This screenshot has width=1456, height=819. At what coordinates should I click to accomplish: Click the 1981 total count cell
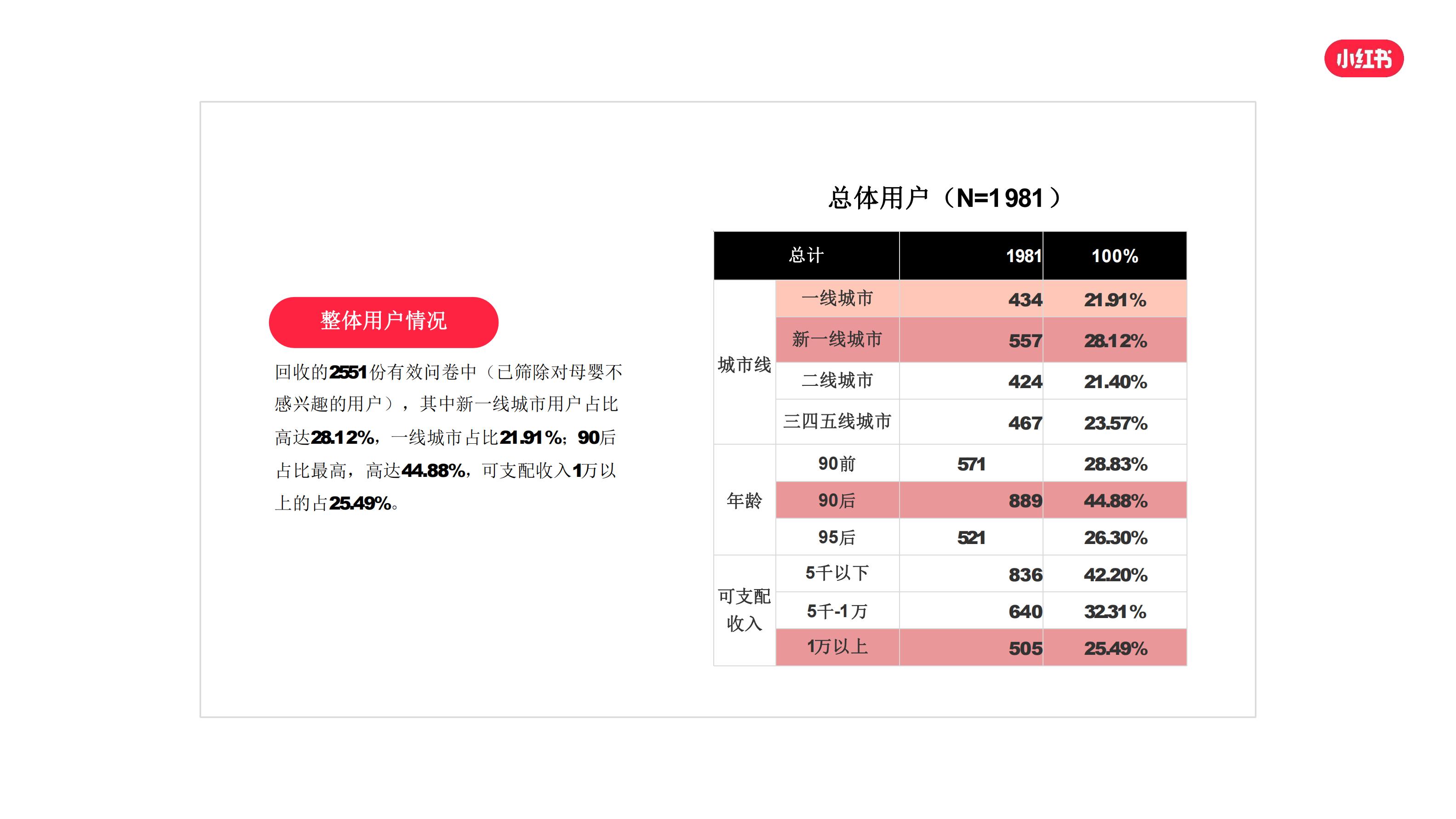[x=970, y=255]
